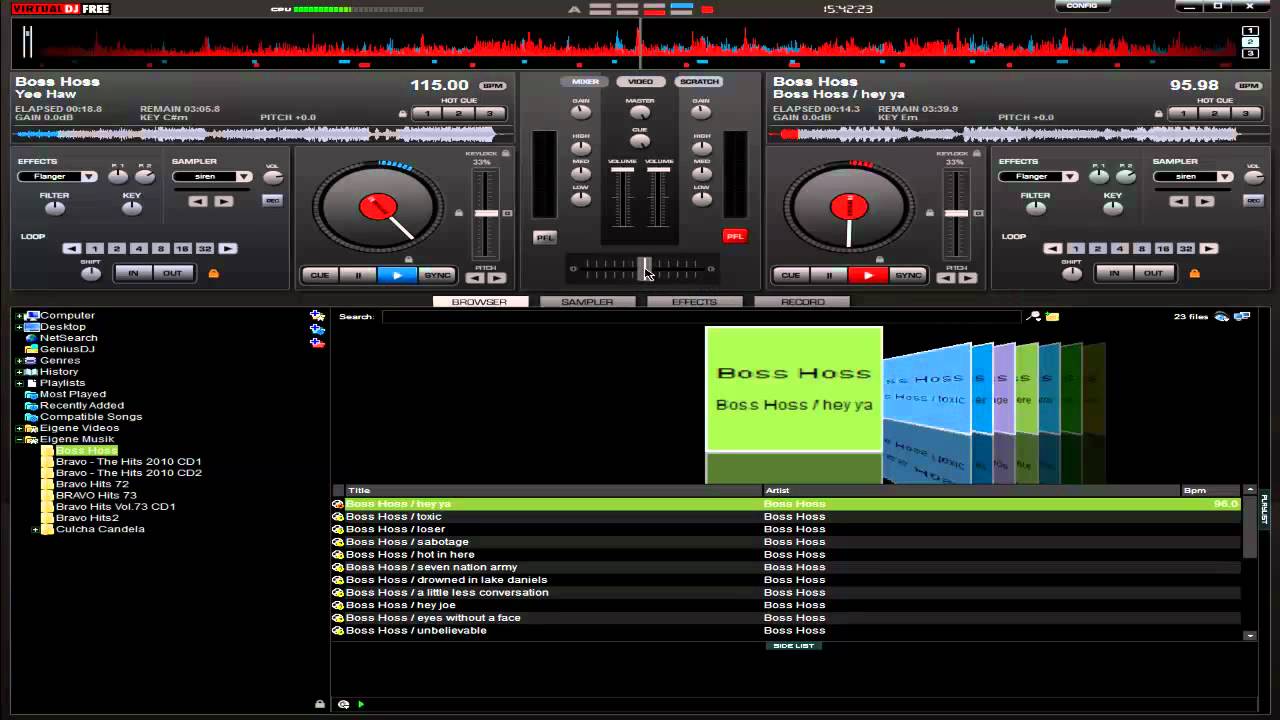
Task: Toggle the 16-beat loop on left deck
Action: [x=182, y=248]
